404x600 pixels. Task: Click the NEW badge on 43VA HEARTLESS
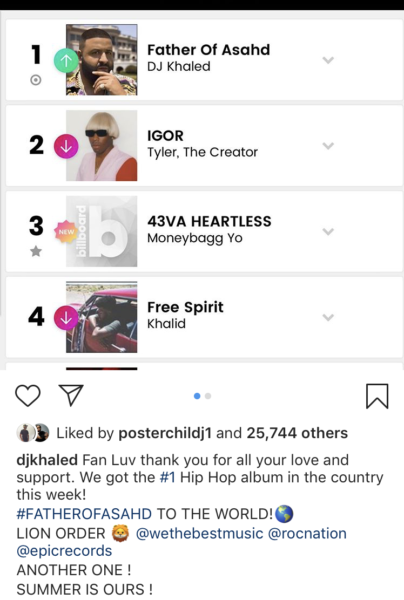[66, 232]
